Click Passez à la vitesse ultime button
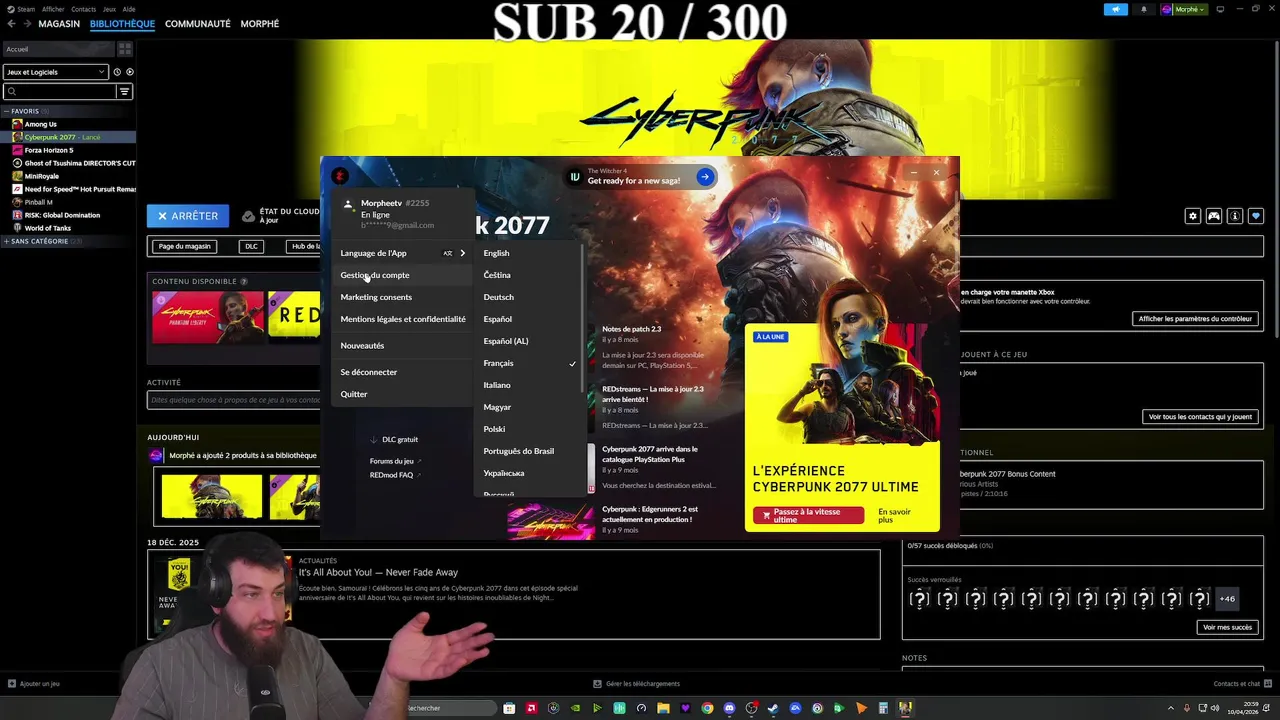The image size is (1280, 720). coord(809,516)
